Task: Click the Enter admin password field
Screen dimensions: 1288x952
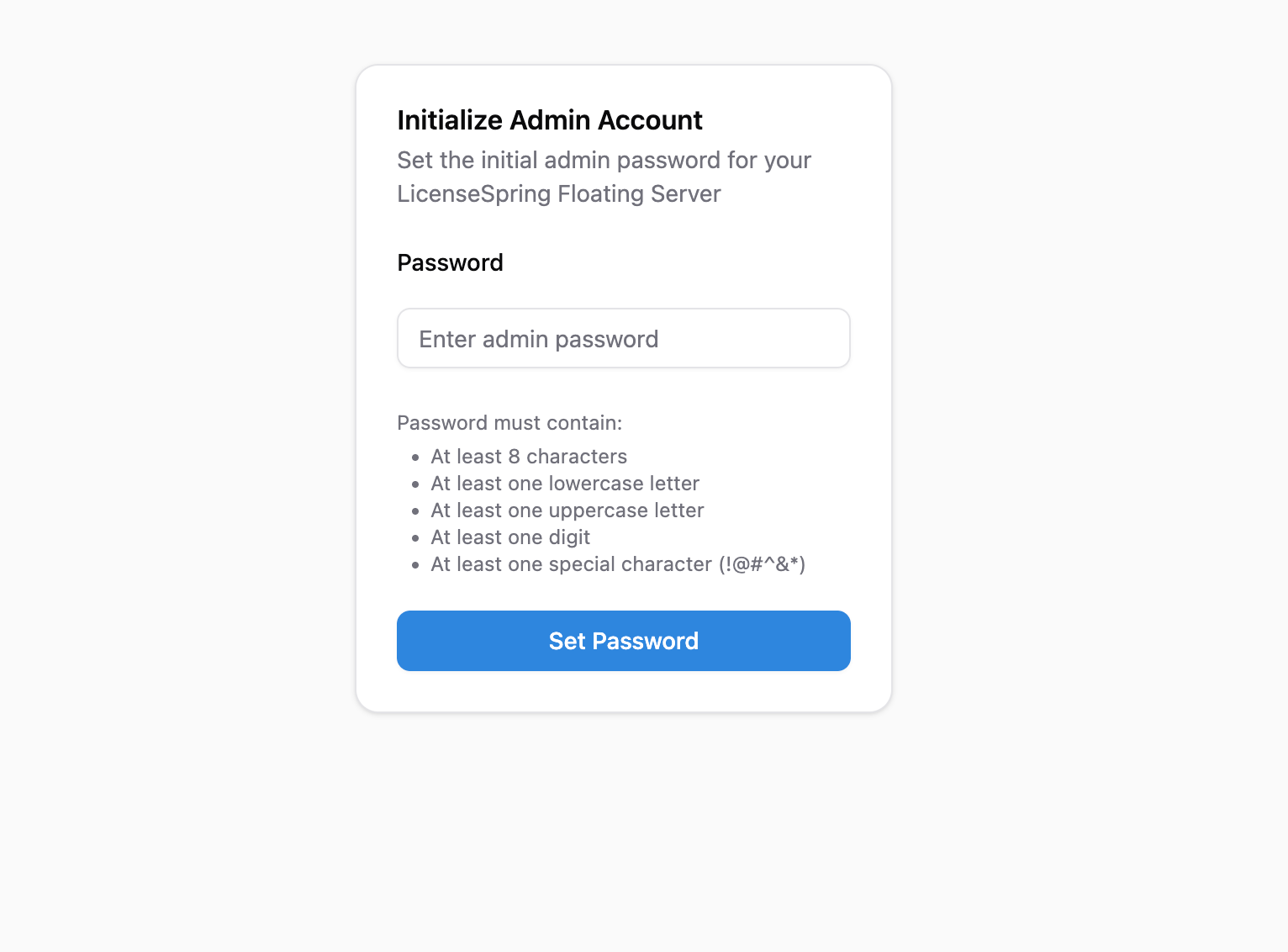Action: tap(623, 338)
